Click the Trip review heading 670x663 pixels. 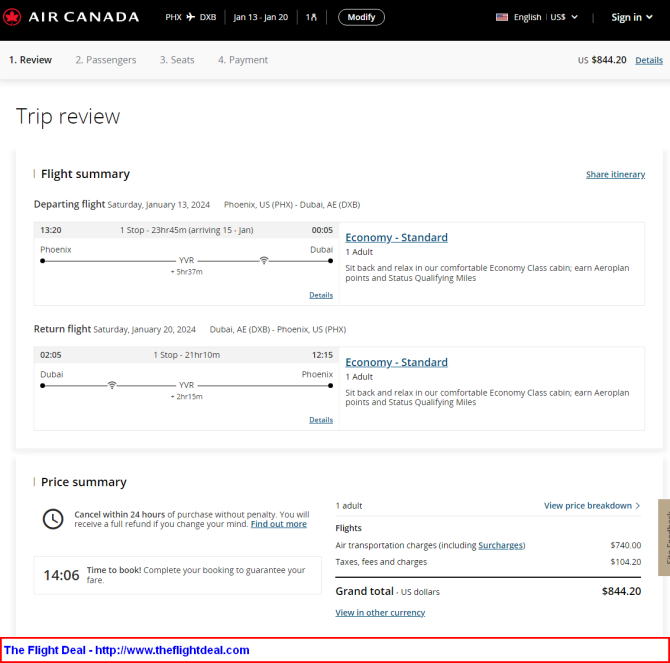click(68, 117)
